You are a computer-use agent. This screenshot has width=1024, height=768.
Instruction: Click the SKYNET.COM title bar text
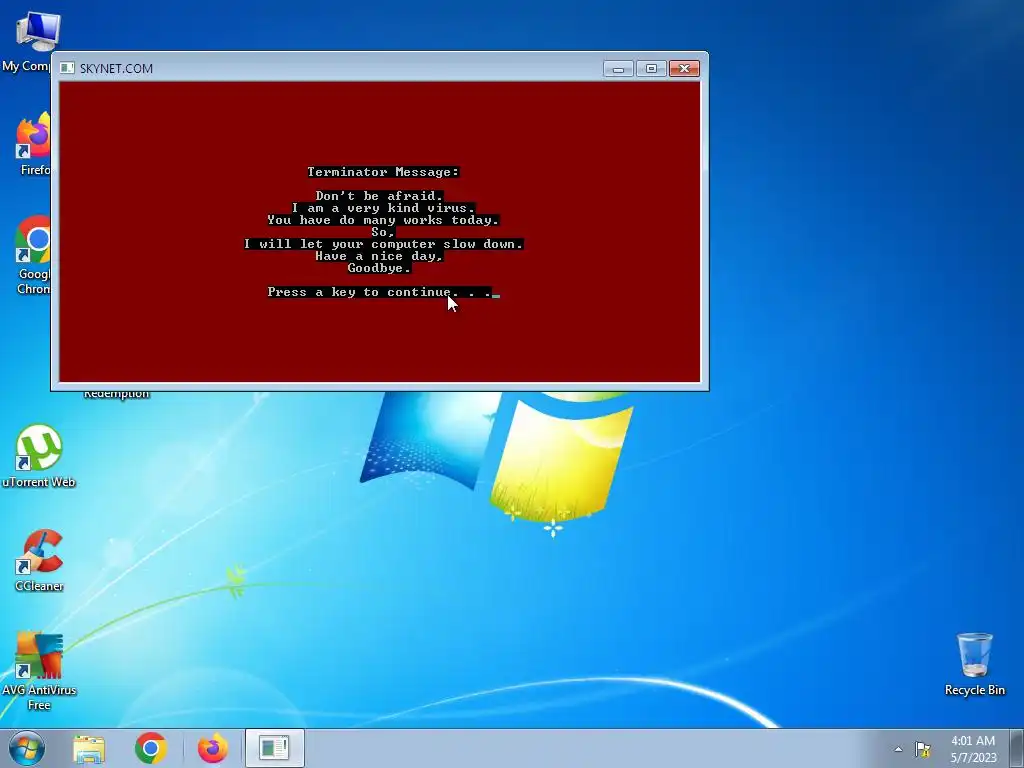(x=116, y=69)
